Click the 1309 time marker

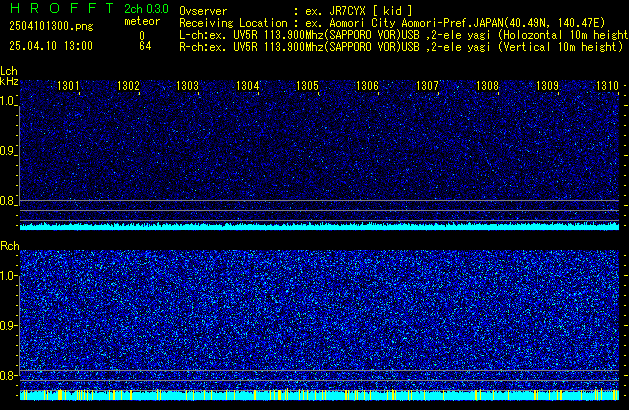(547, 86)
